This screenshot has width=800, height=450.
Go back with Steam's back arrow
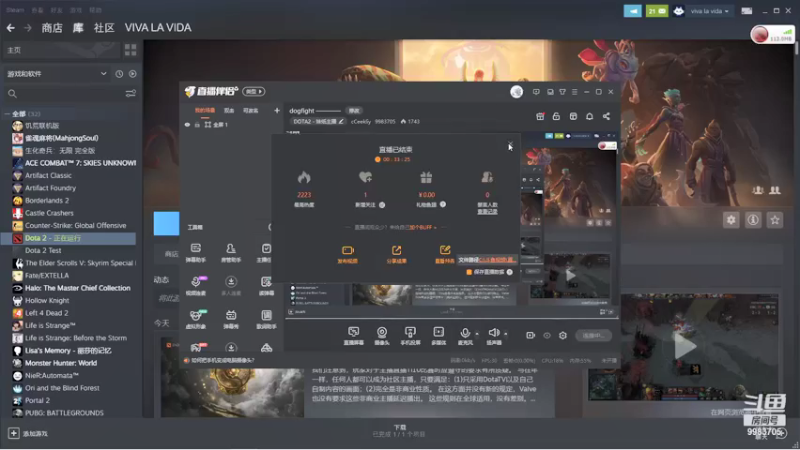(10, 28)
